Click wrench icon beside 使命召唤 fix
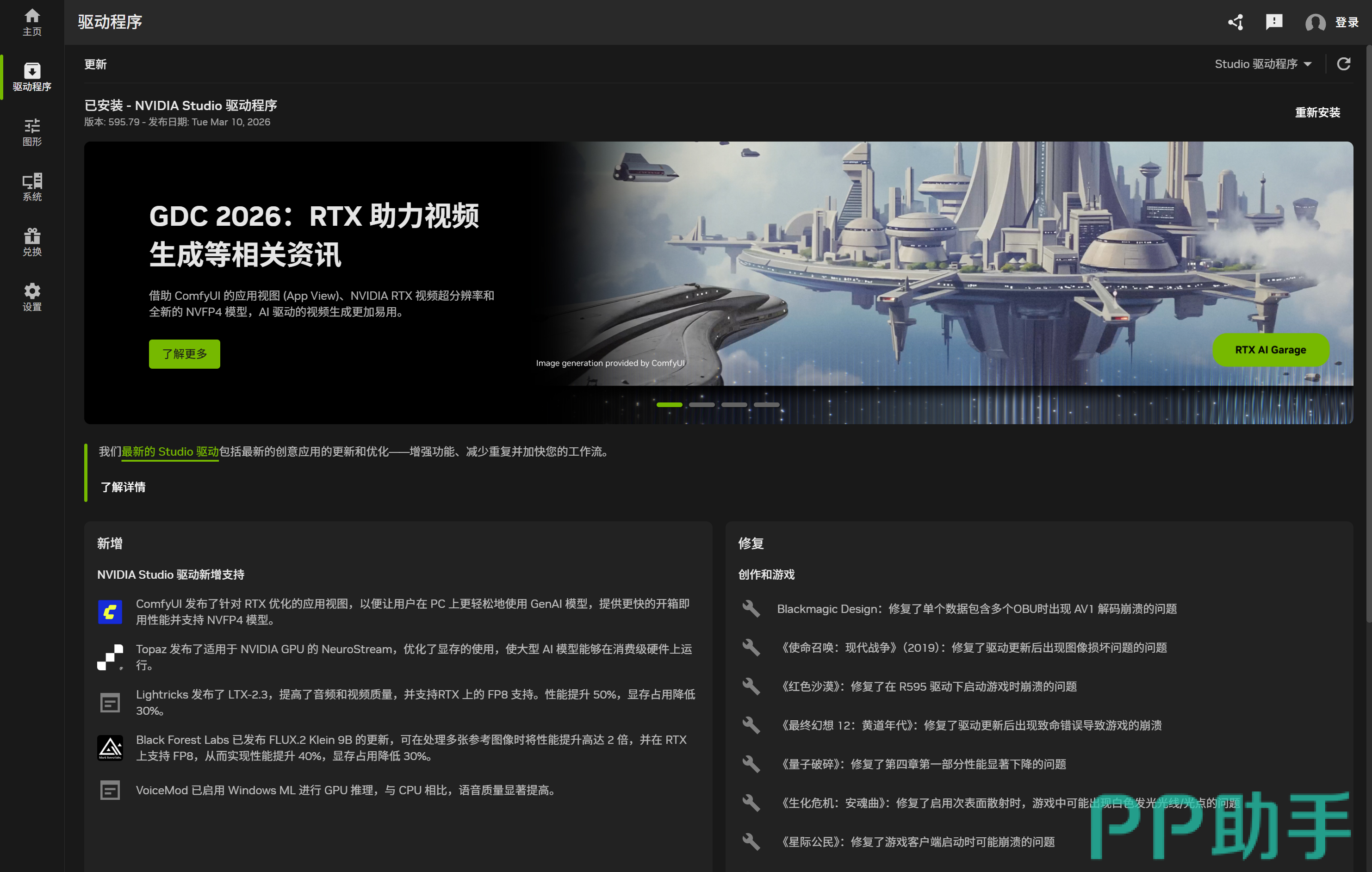Screen dimensions: 1372x872 (x=751, y=648)
